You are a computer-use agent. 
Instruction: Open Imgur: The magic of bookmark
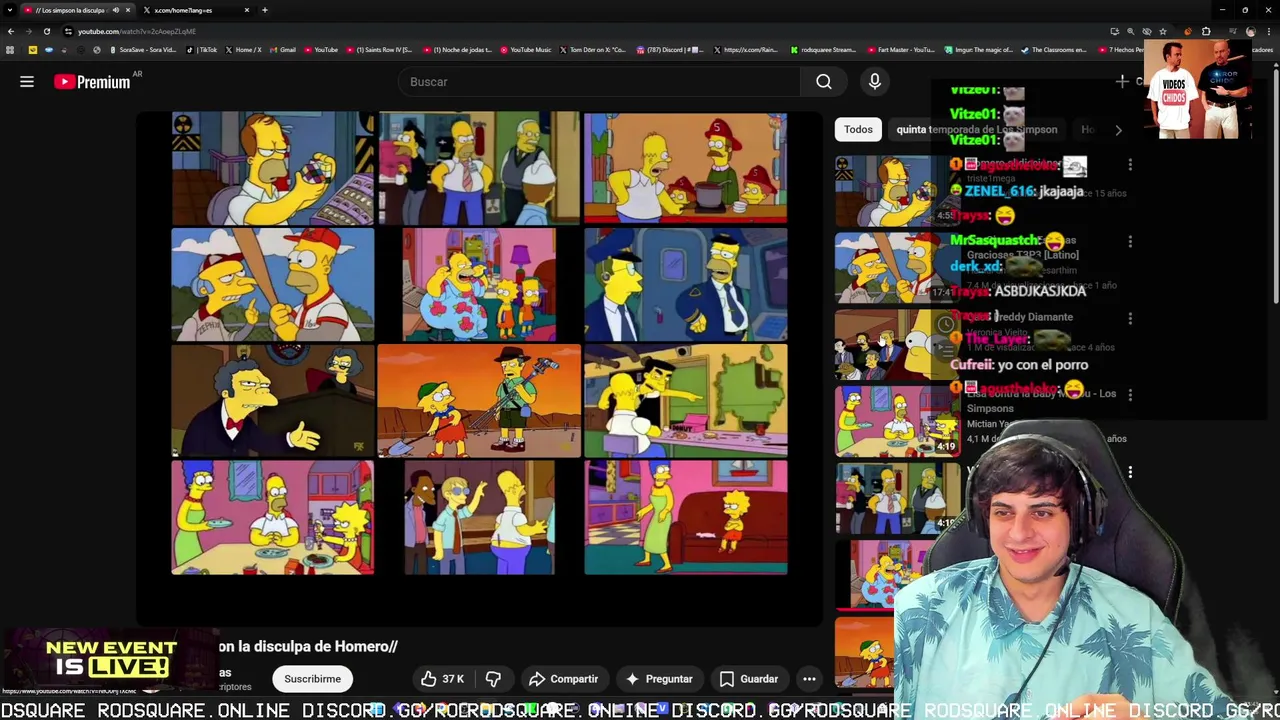click(x=979, y=50)
